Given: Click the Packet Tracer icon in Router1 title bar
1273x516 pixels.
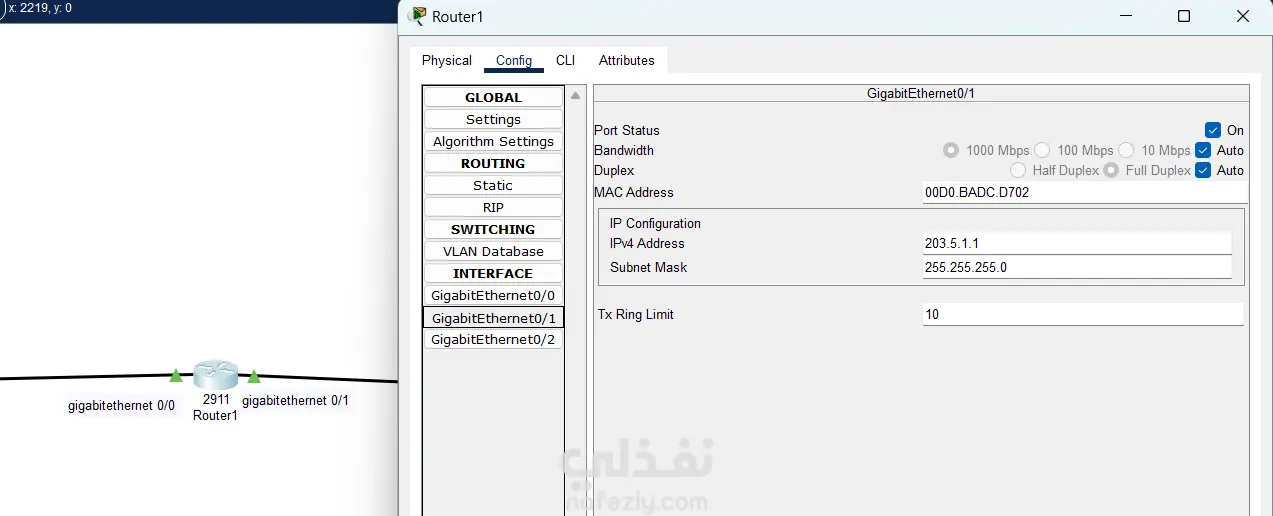Looking at the screenshot, I should (x=417, y=16).
